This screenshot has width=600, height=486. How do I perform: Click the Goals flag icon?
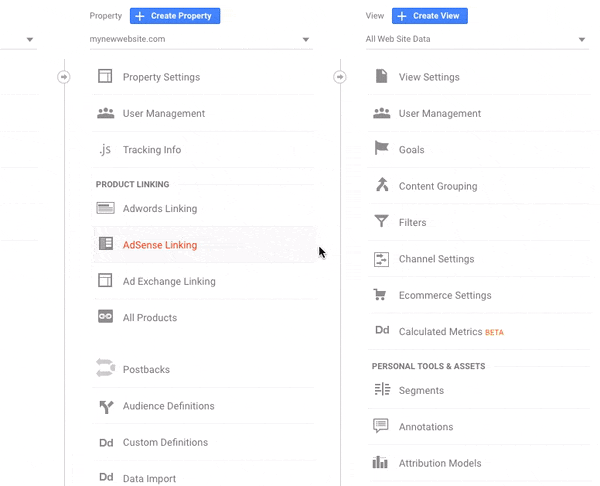click(x=382, y=148)
